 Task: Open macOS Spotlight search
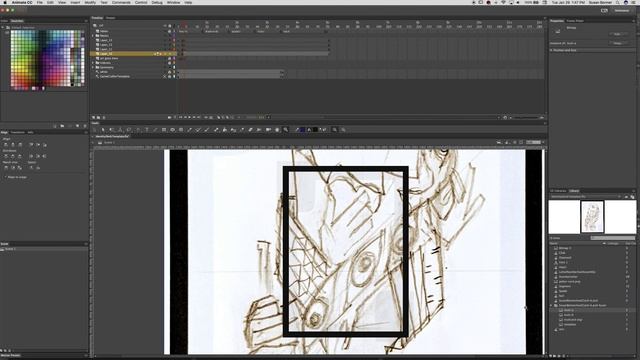(x=618, y=2)
